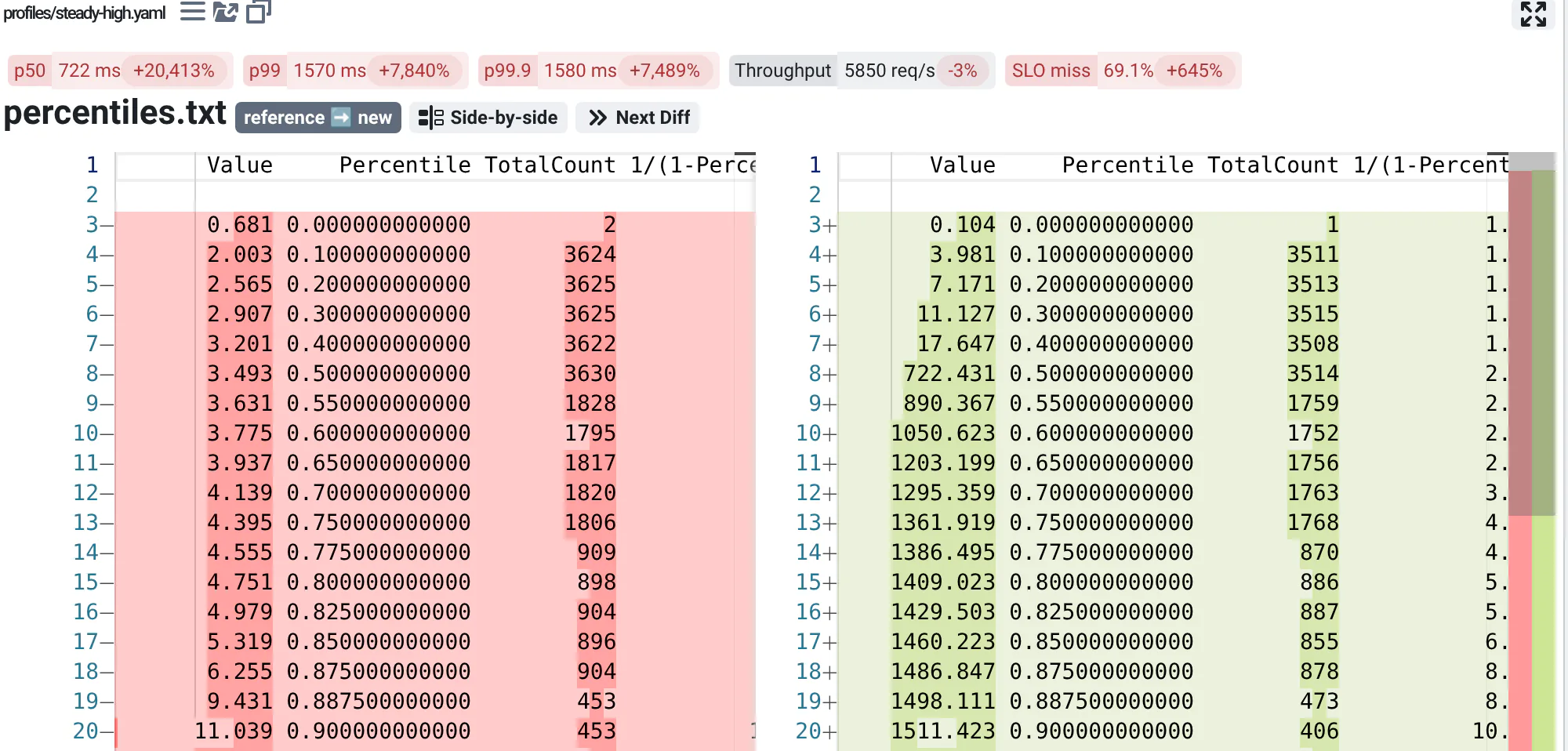Click TotalCount 909 in left pane
The image size is (1568, 751).
pos(597,553)
